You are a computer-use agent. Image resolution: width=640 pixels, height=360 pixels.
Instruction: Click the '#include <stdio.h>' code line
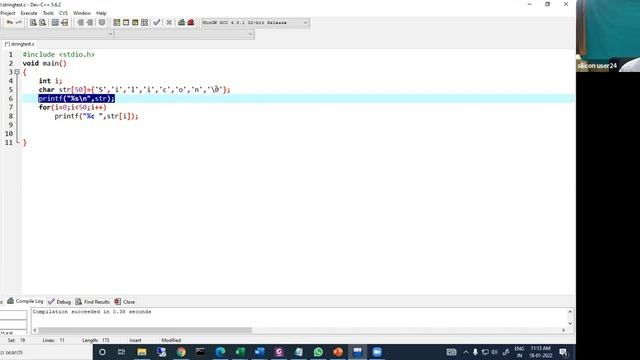coord(58,54)
